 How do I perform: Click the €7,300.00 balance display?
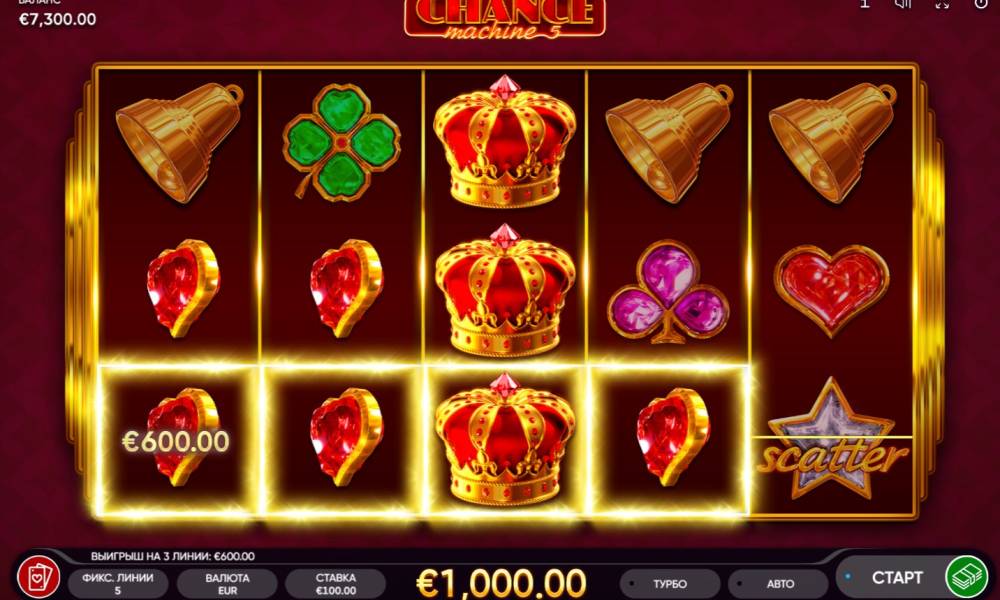pyautogui.click(x=57, y=19)
